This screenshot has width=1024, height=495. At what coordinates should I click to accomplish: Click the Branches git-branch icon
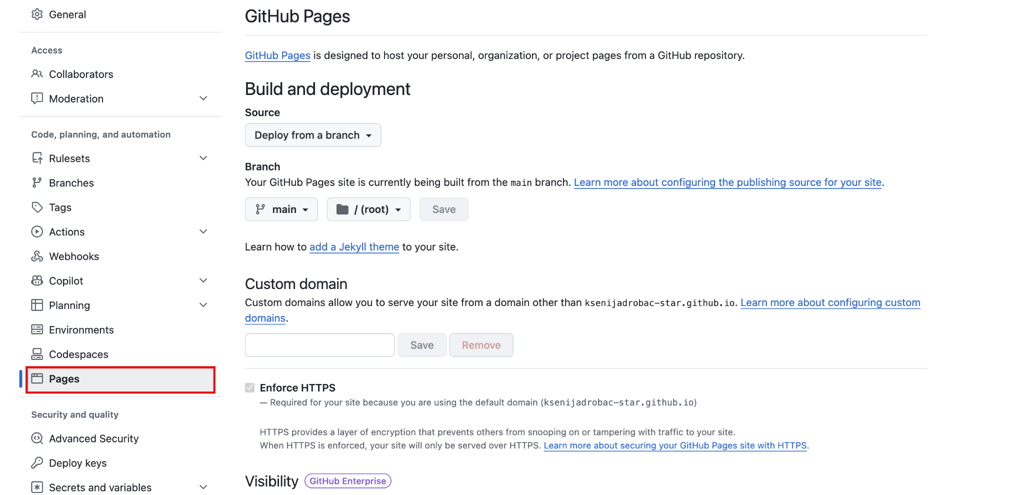click(x=37, y=183)
